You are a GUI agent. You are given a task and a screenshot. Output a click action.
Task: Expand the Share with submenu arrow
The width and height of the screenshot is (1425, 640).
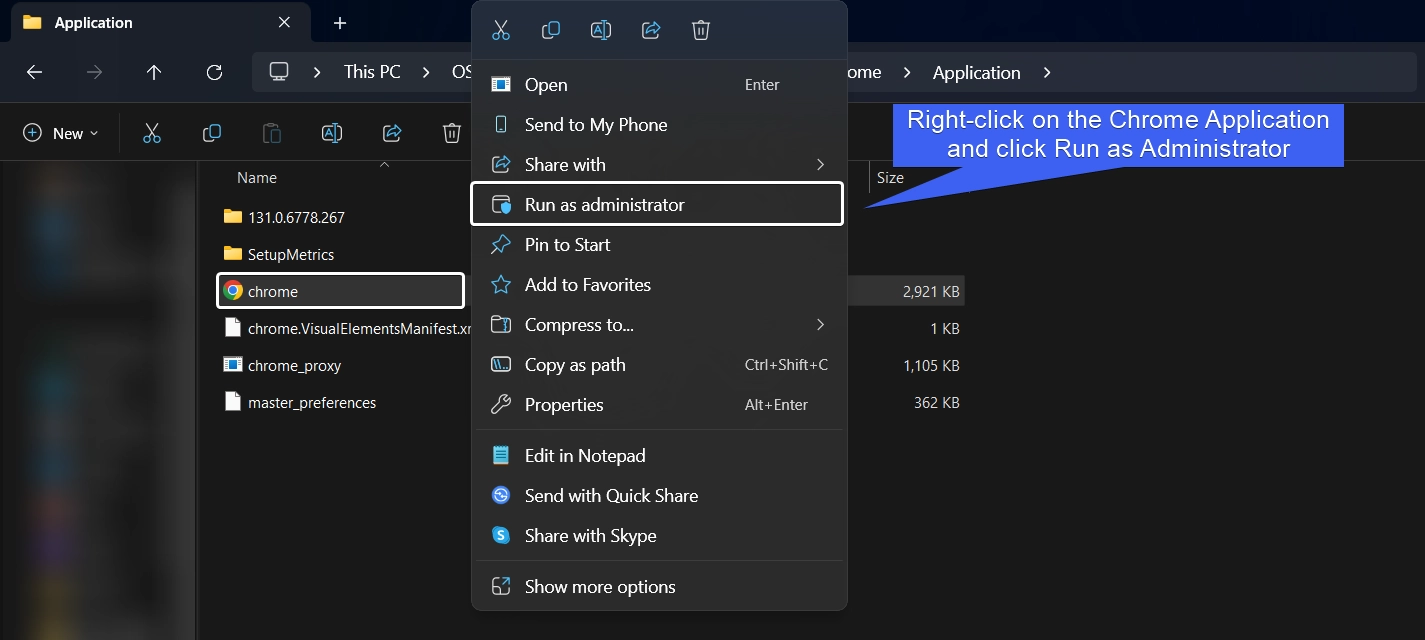[820, 164]
